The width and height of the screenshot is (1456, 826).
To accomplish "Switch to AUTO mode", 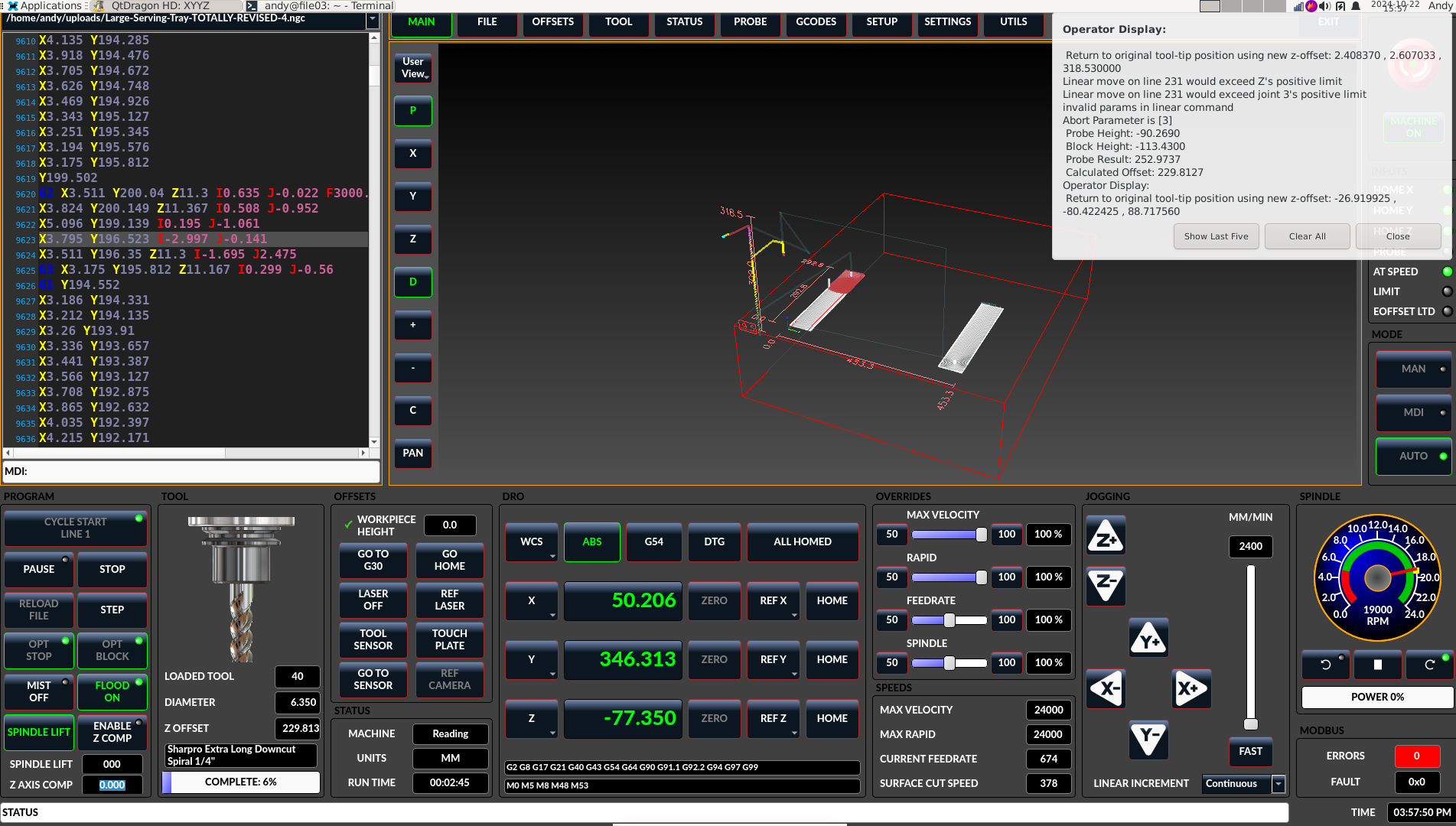I will point(1413,457).
